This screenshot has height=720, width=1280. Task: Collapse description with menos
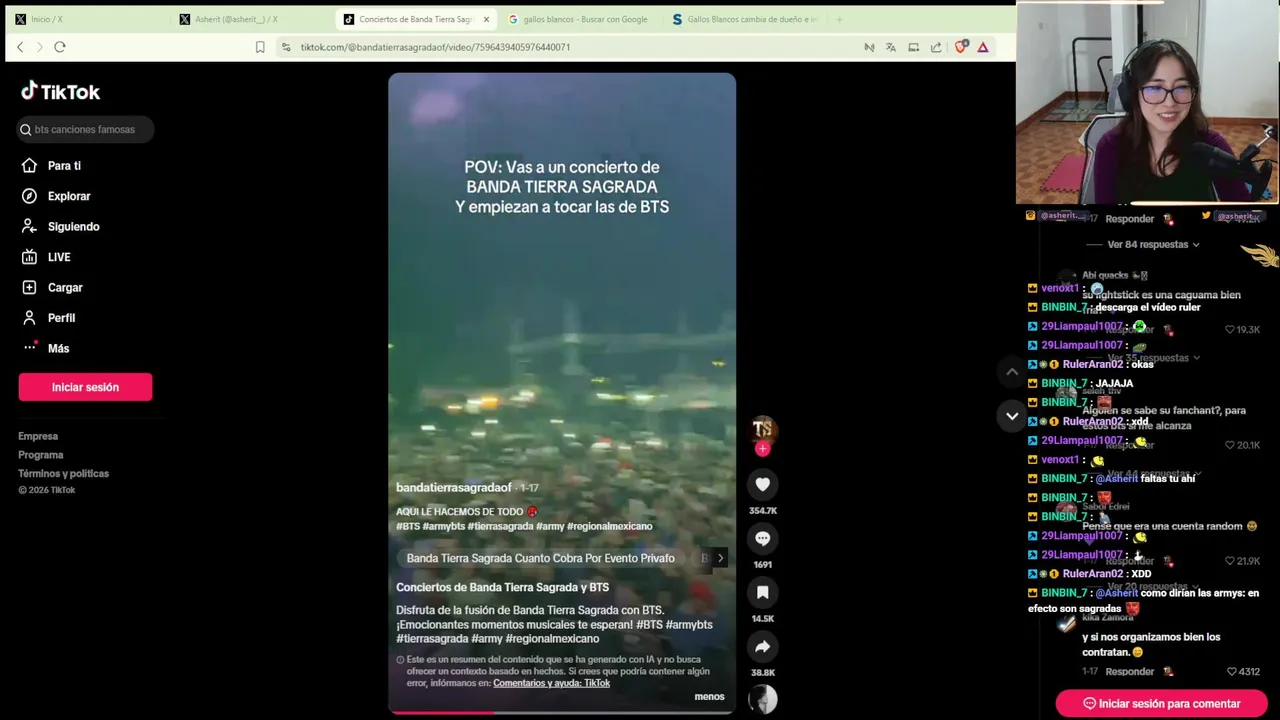[x=709, y=697]
